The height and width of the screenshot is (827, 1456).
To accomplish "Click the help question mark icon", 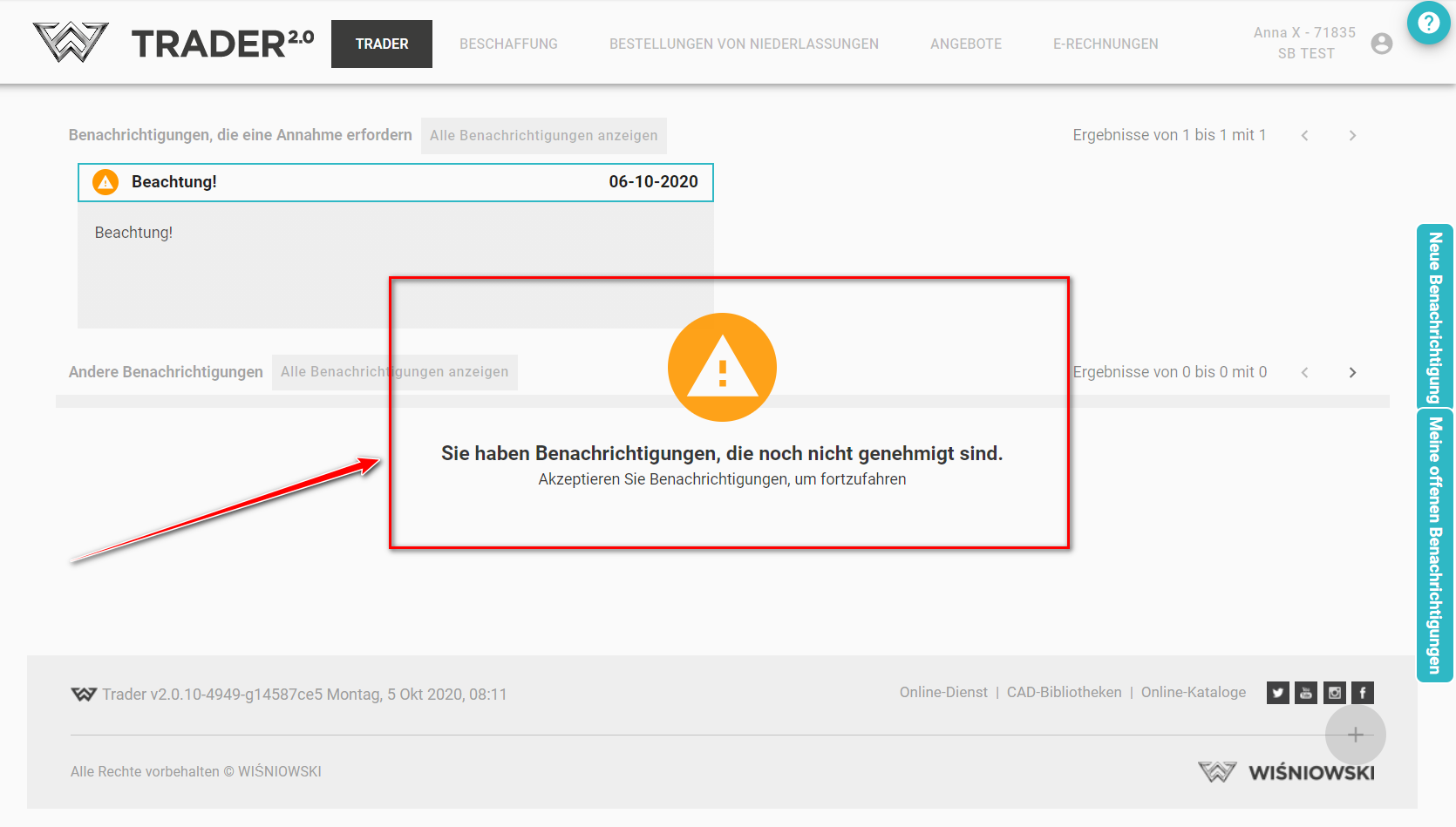I will [x=1428, y=22].
